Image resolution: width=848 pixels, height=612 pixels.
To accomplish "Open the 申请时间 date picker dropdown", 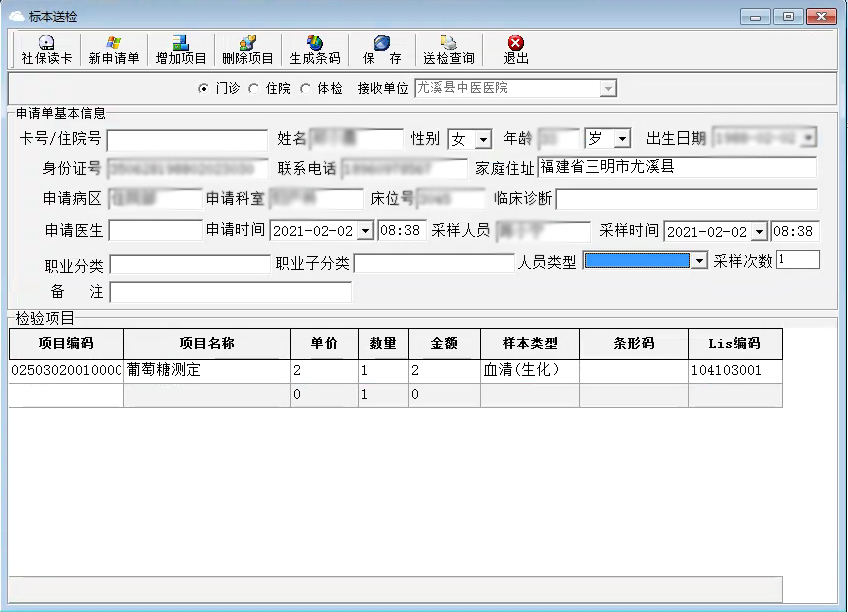I will [x=365, y=231].
